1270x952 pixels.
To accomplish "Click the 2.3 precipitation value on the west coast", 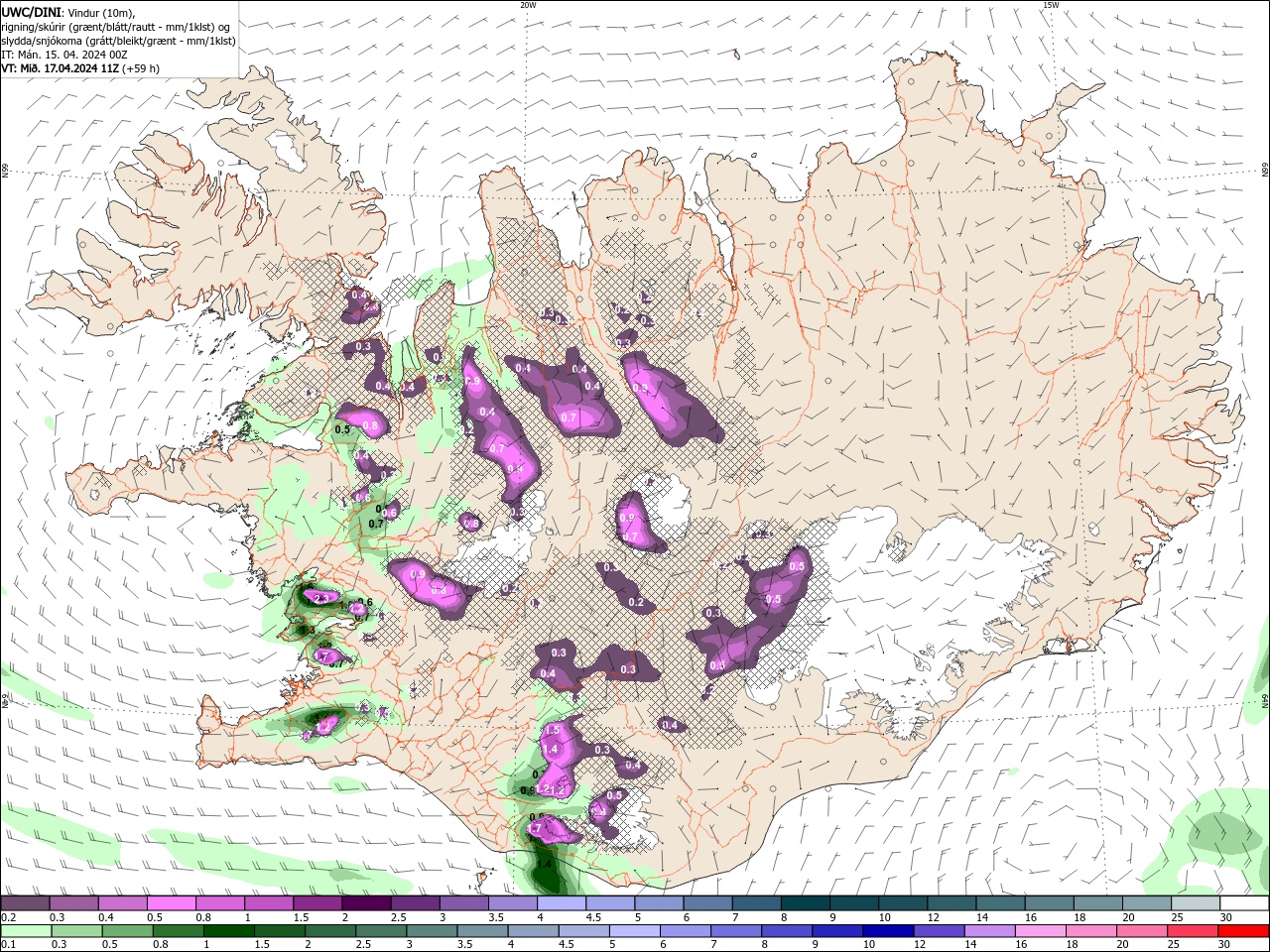I will 321,599.
